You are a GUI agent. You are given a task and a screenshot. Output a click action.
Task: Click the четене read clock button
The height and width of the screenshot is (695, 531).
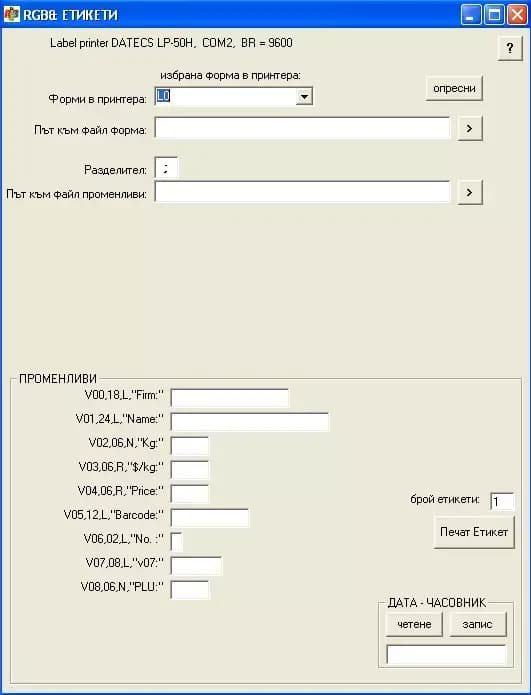point(414,624)
